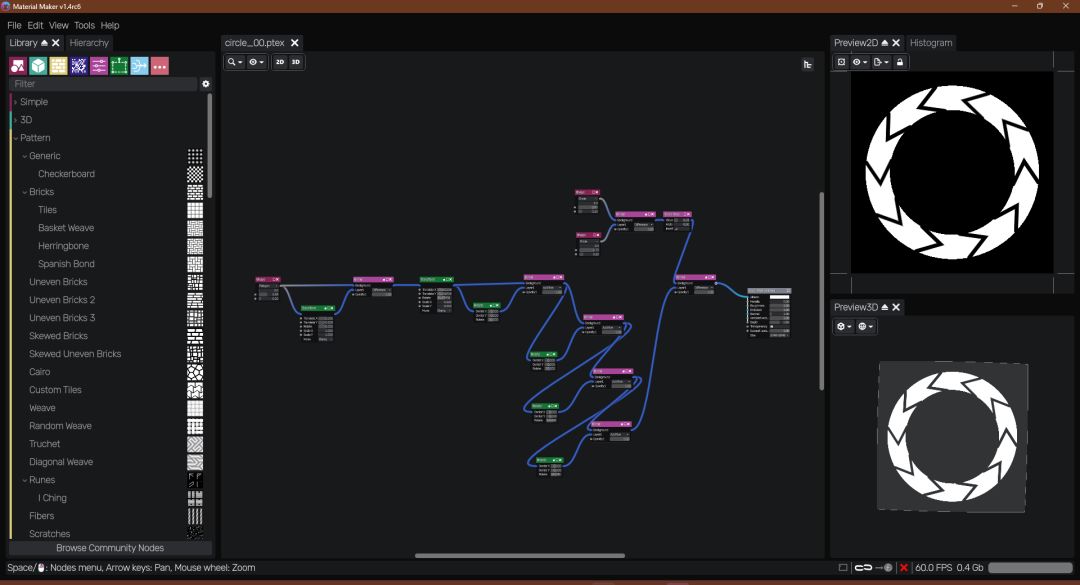Click the gray progress bar in status bar

(x=1030, y=568)
